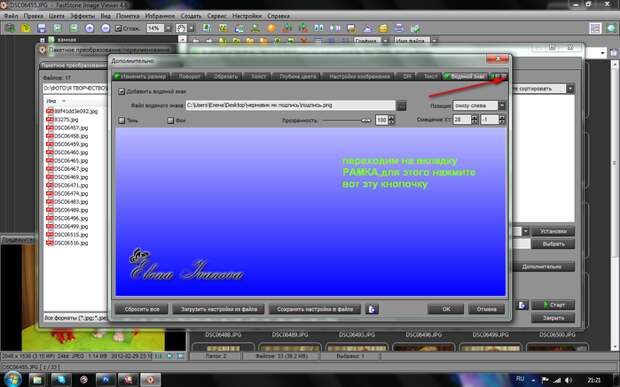The height and width of the screenshot is (387, 620).
Task: Click the volume speaker tray icon
Action: [x=568, y=380]
